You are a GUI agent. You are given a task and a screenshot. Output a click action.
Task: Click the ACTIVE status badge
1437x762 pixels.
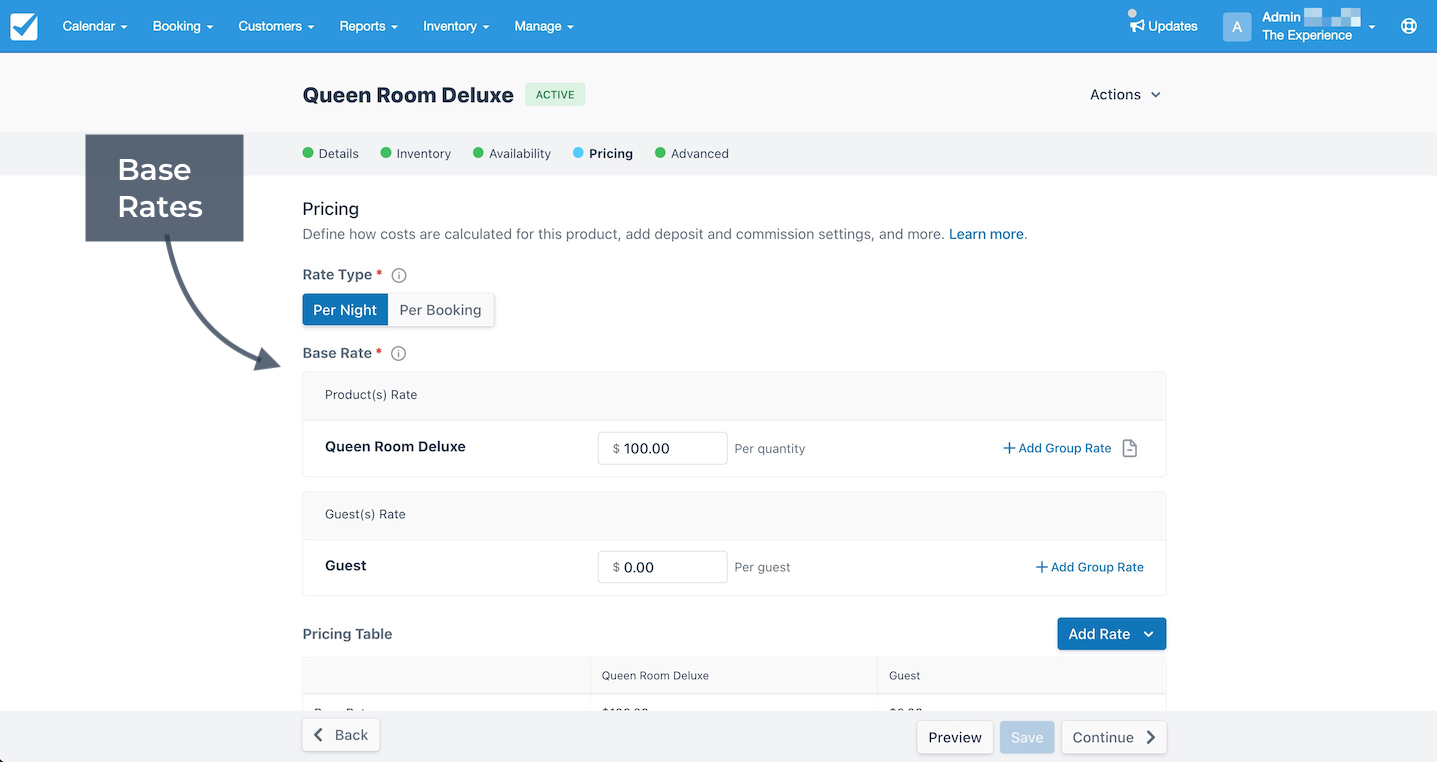click(555, 95)
